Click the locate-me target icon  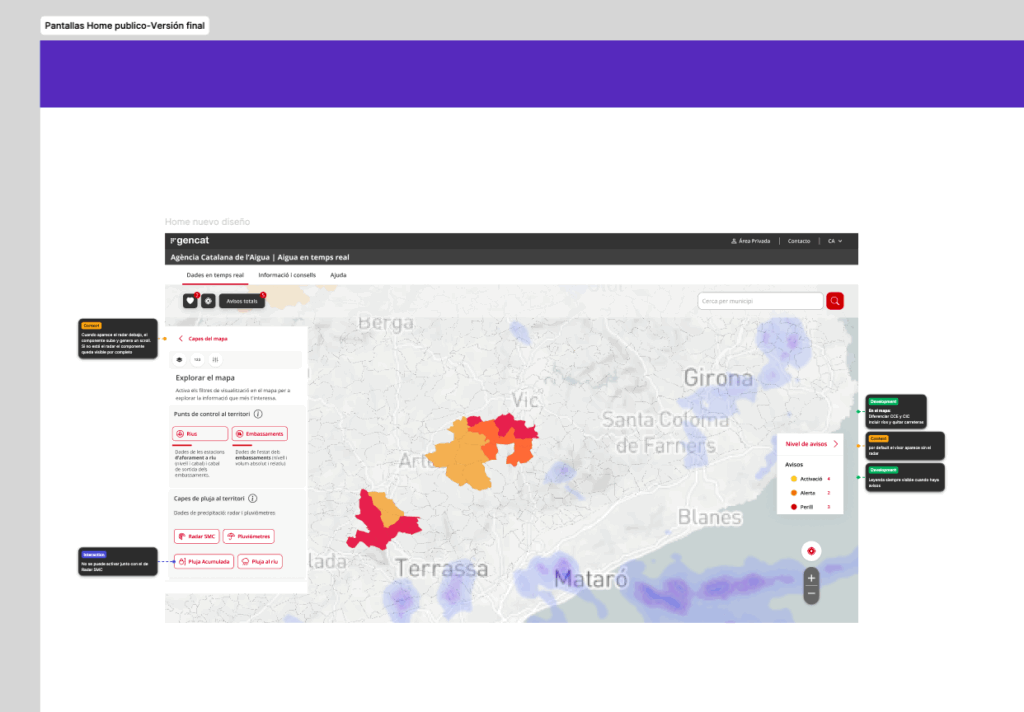(x=811, y=551)
